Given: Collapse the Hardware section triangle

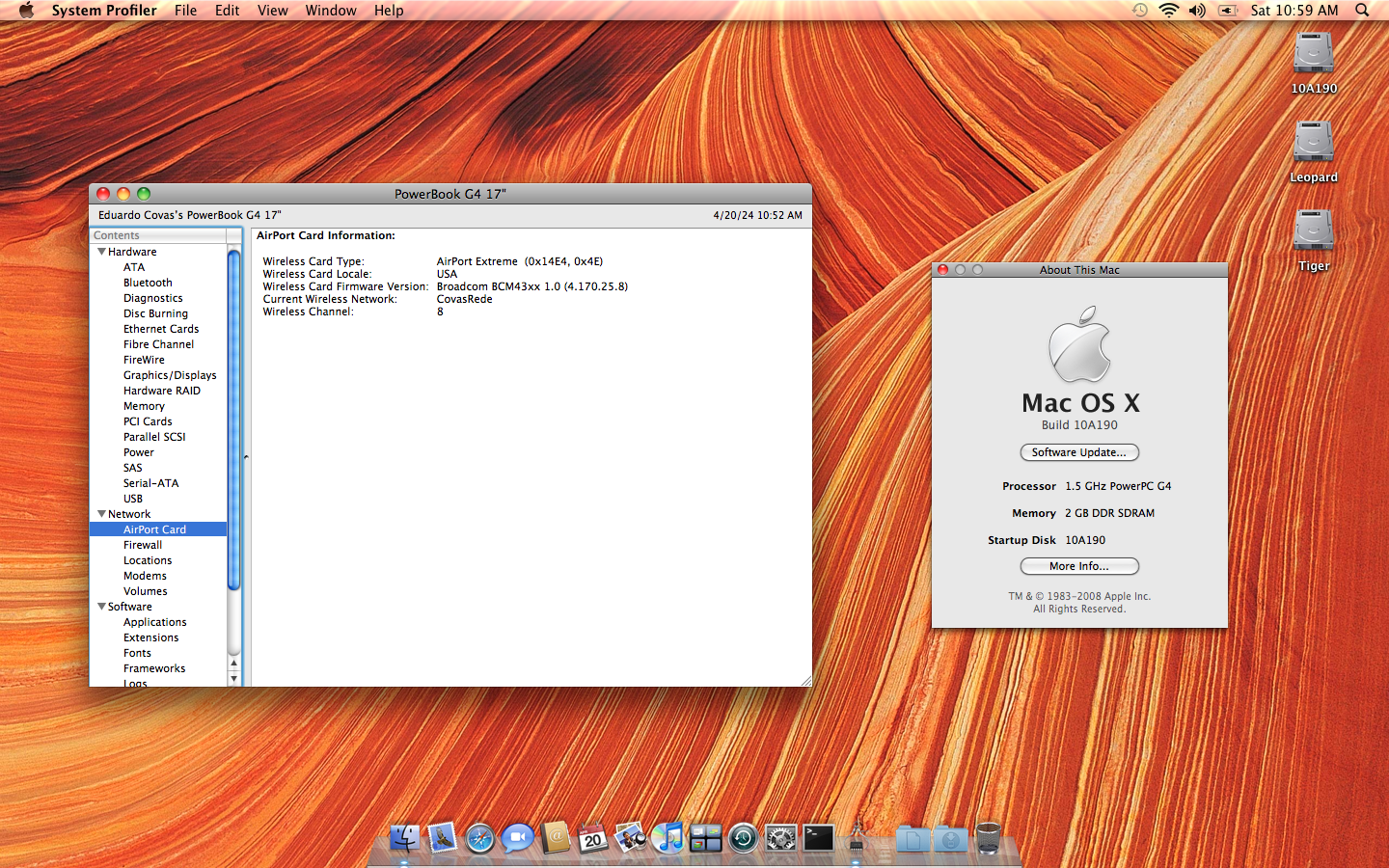Looking at the screenshot, I should pyautogui.click(x=101, y=252).
